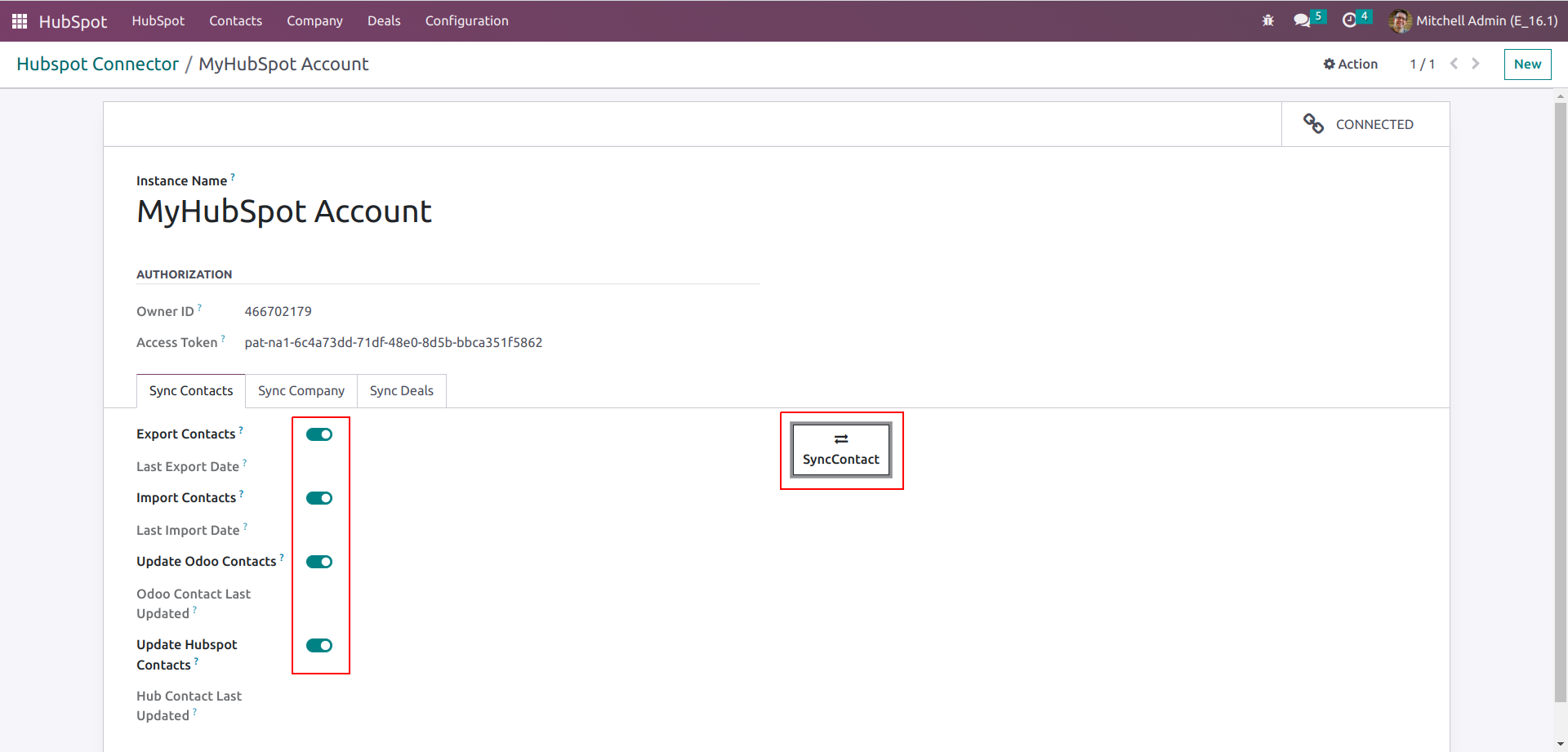Click the Last Import Date label

(188, 531)
